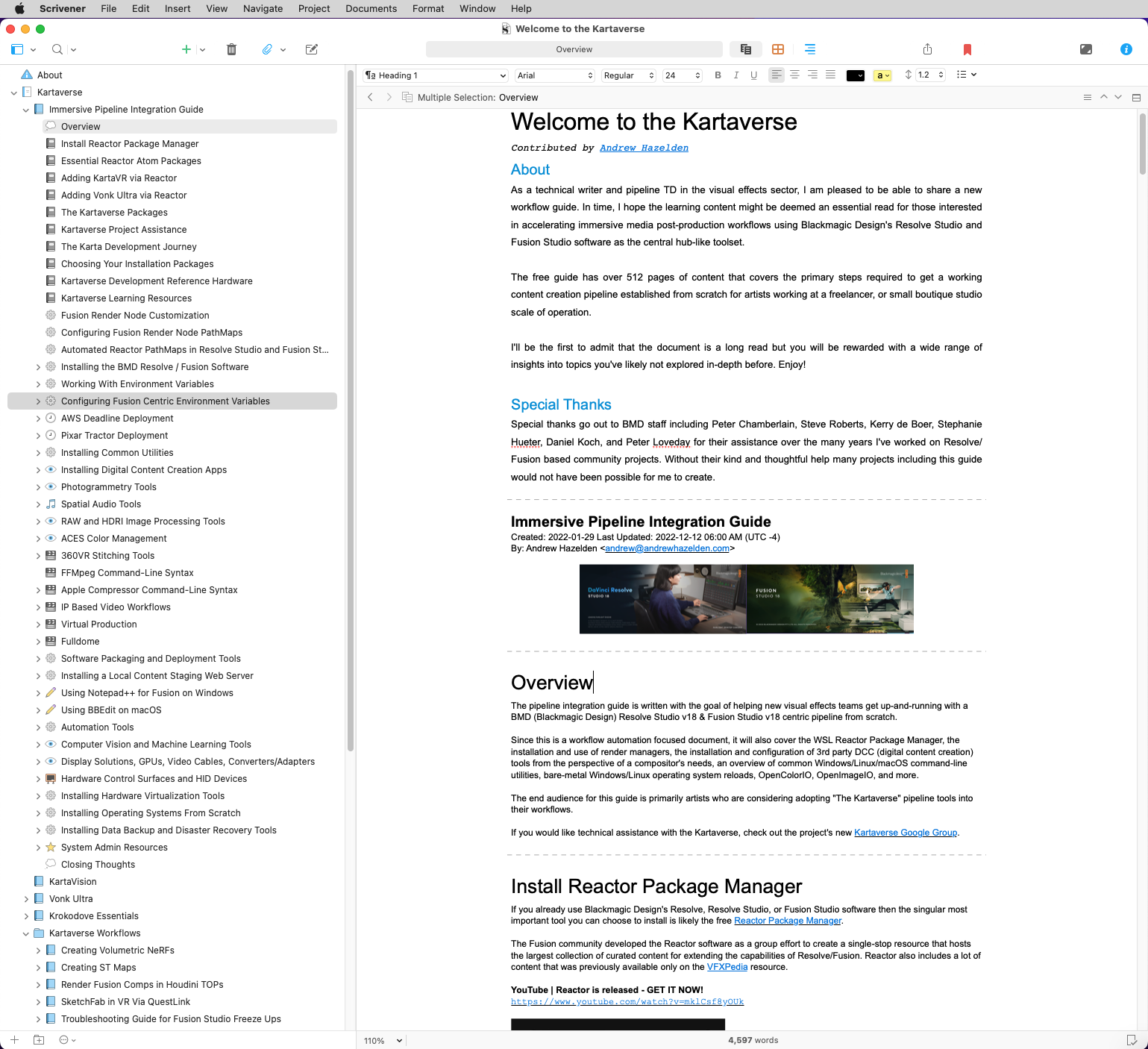1148x1049 pixels.
Task: Open the Heading 1 paragraph style dropdown
Action: (436, 75)
